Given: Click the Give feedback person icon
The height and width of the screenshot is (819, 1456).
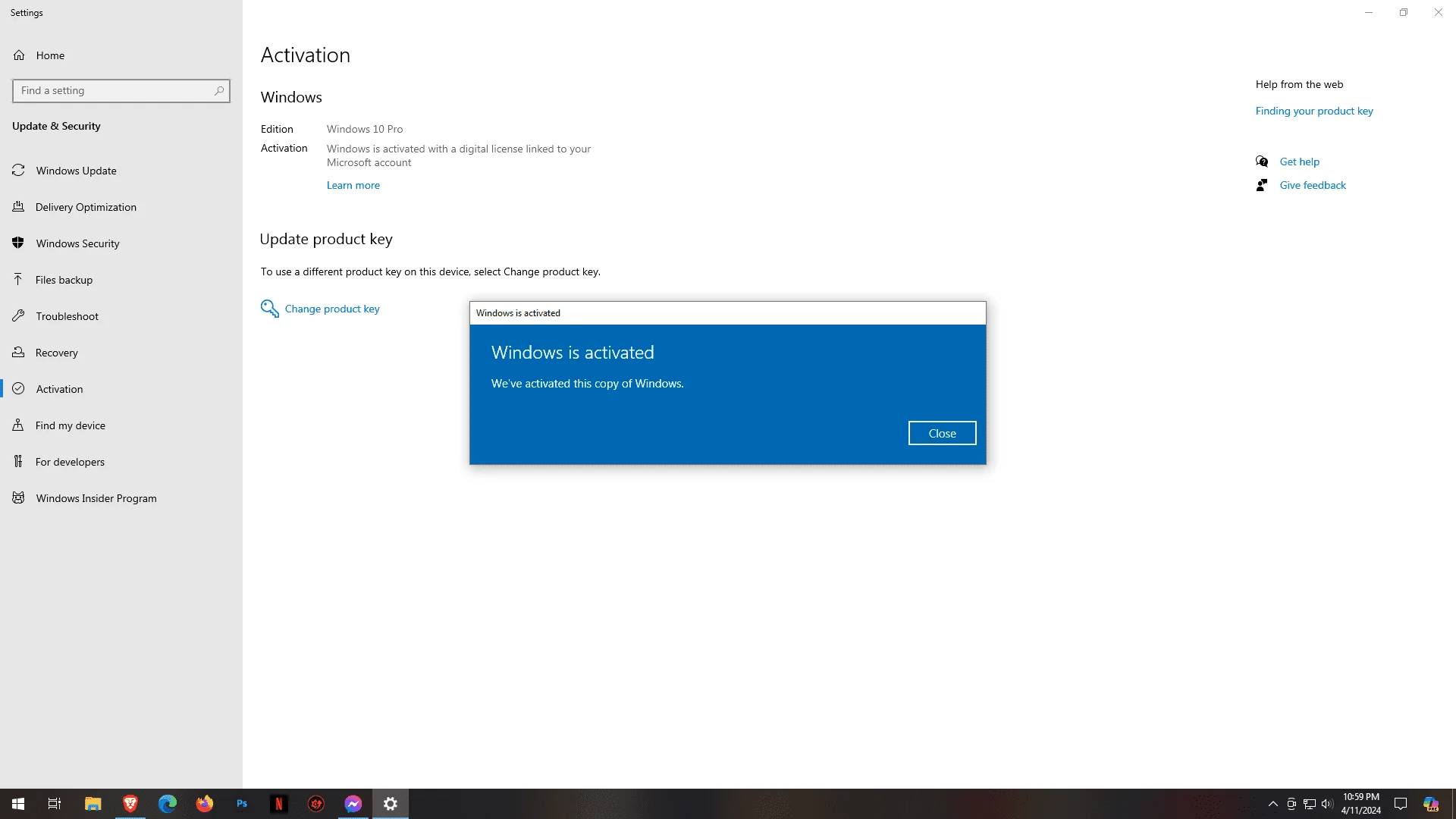Looking at the screenshot, I should click(1262, 185).
